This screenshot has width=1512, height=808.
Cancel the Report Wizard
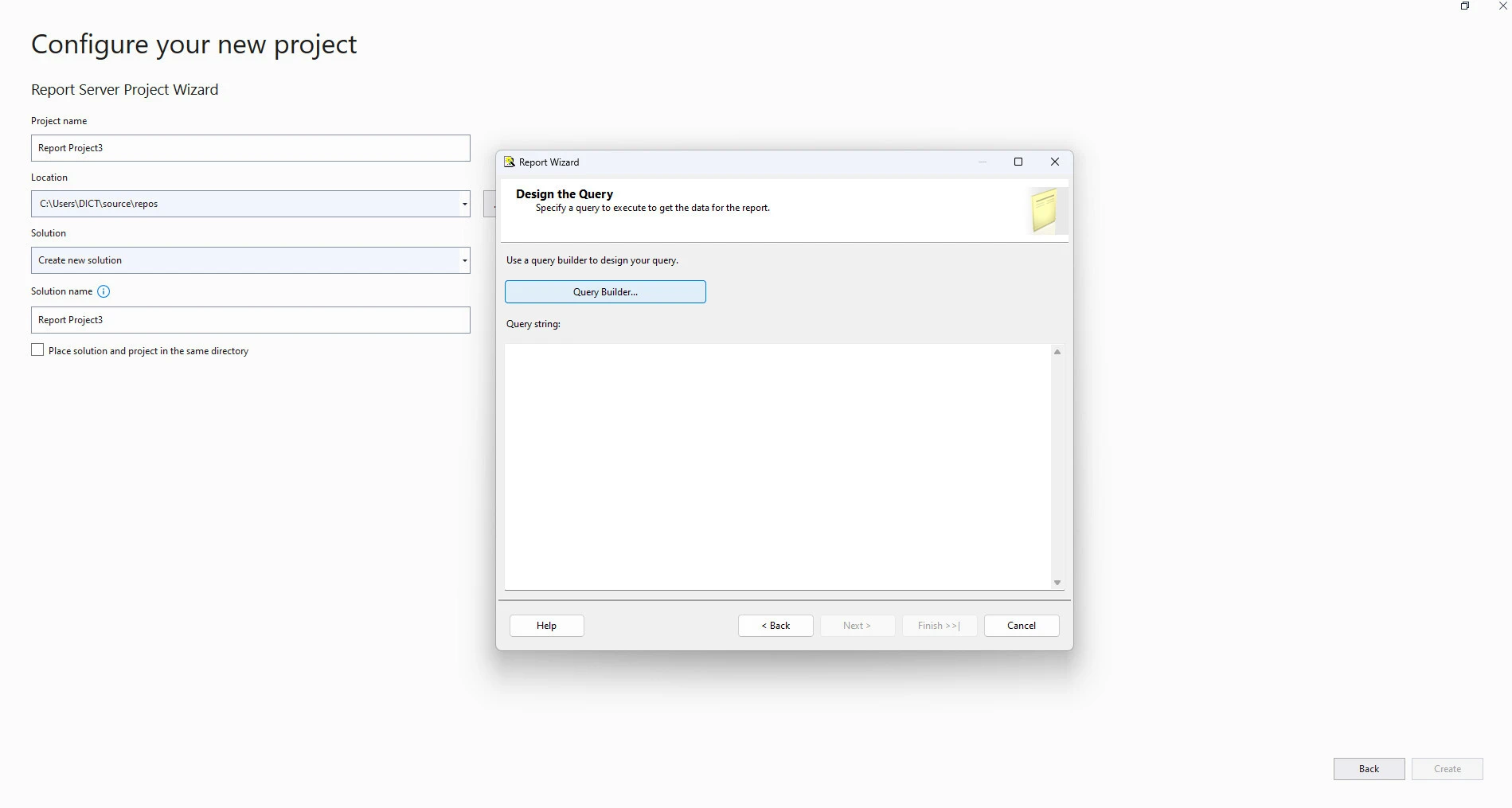1022,626
